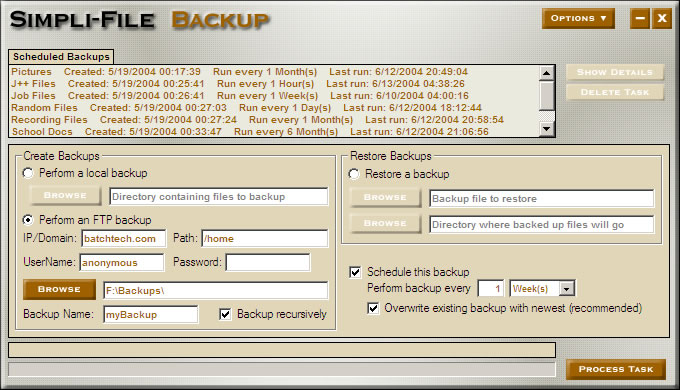680x390 pixels.
Task: Click the Browse button beside F:\Backups\
Action: click(59, 289)
